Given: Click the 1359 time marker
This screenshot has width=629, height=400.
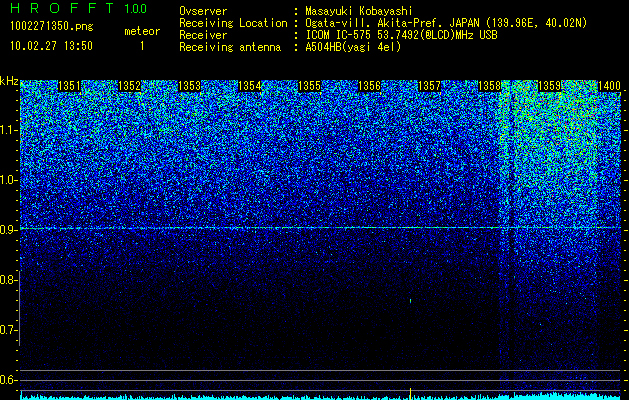Looking at the screenshot, I should (550, 86).
